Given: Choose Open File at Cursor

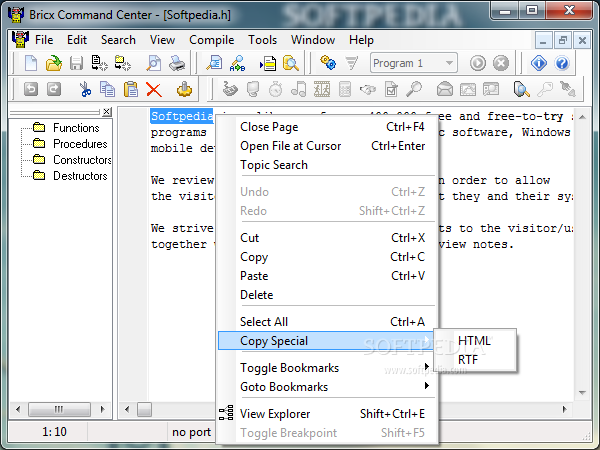Looking at the screenshot, I should [328, 146].
